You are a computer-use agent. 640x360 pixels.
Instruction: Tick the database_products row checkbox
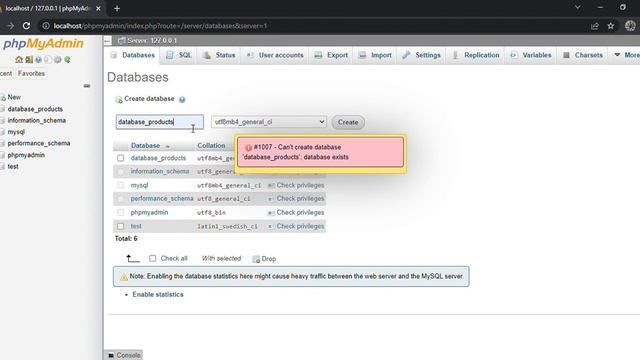click(x=120, y=158)
